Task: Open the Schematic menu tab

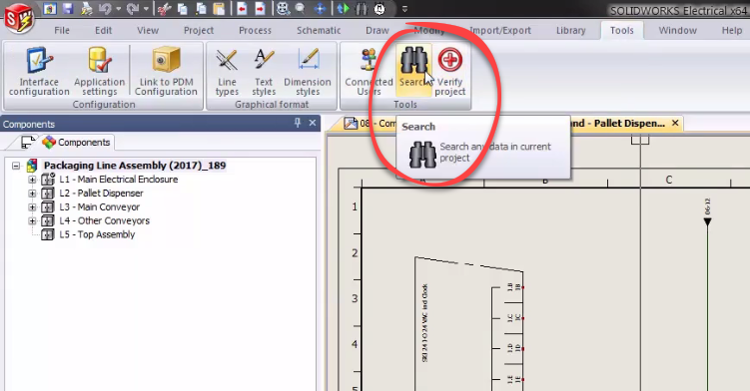Action: 319,30
